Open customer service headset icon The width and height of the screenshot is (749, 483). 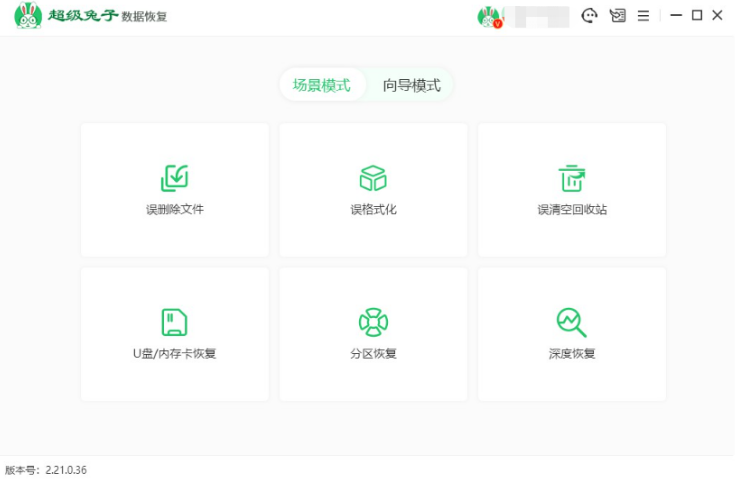pos(590,16)
